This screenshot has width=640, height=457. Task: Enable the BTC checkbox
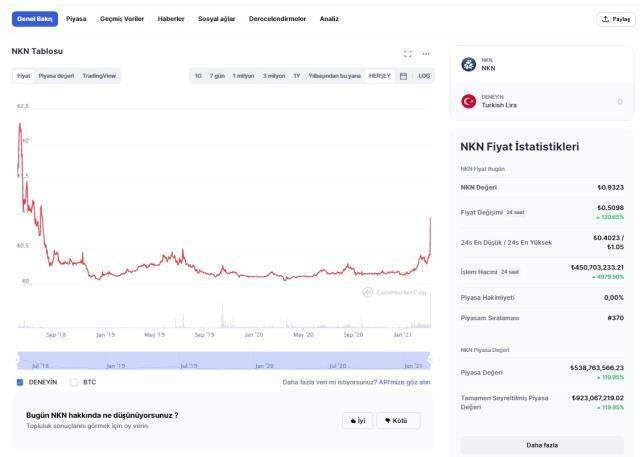(x=74, y=382)
